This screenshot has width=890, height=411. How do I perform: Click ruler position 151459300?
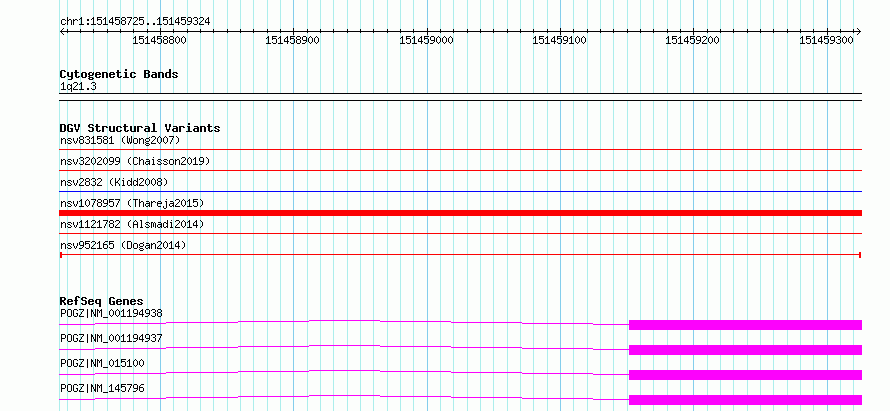click(x=826, y=40)
